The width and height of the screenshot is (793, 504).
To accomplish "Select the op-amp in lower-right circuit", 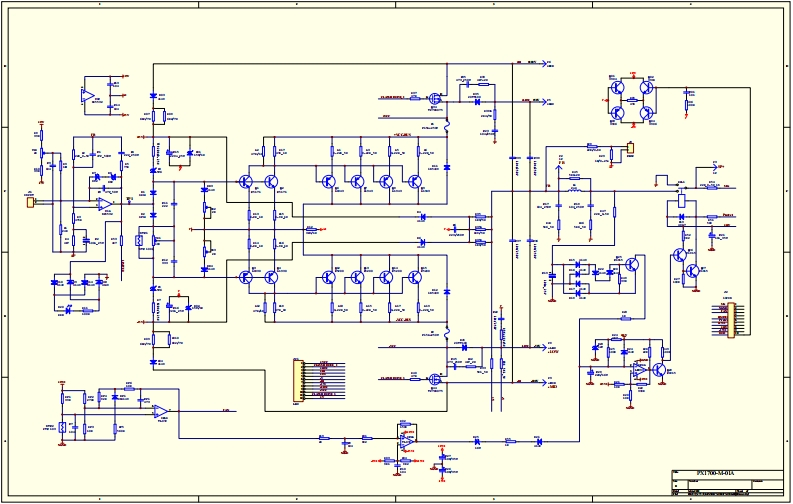I will click(x=639, y=369).
